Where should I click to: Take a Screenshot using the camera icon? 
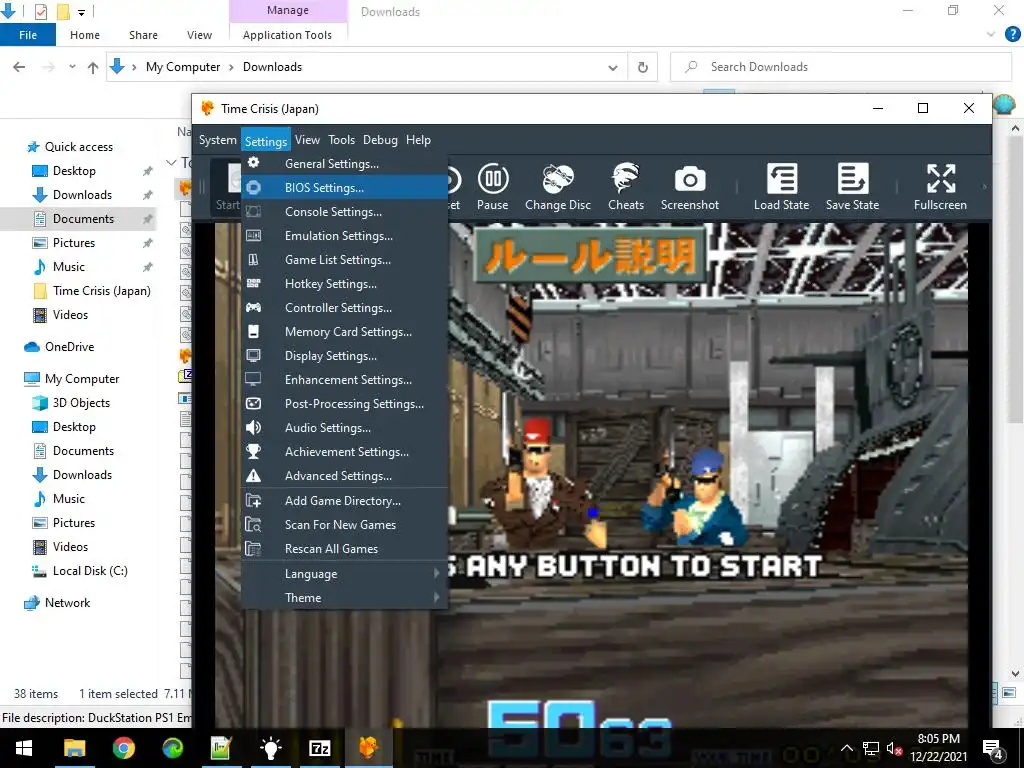(690, 187)
